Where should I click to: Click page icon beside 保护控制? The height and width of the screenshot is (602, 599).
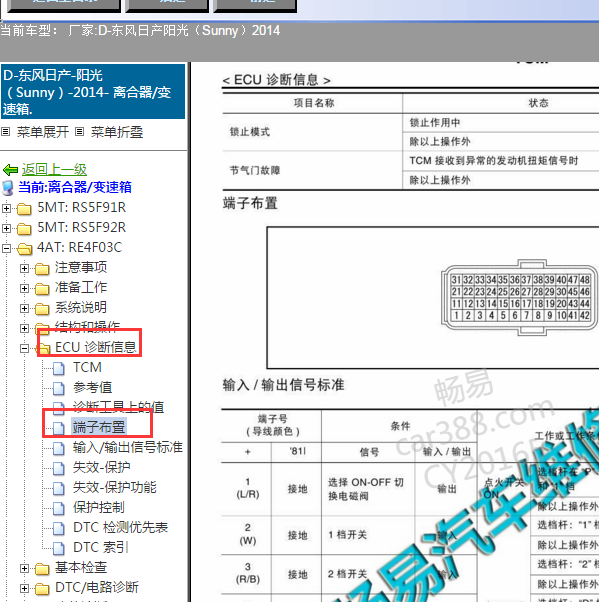coord(59,508)
